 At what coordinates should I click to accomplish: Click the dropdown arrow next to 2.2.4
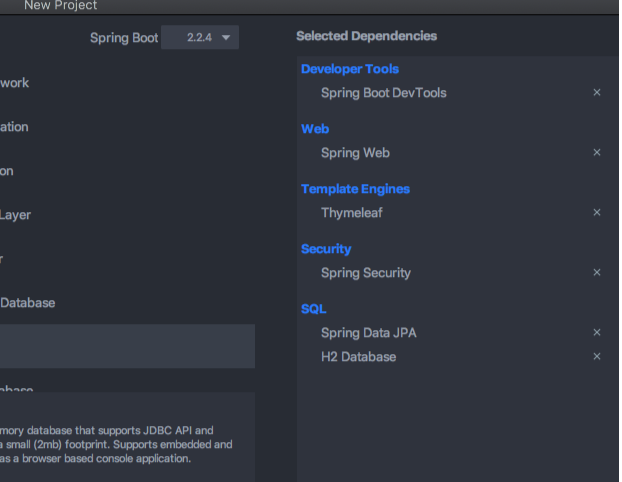[226, 38]
